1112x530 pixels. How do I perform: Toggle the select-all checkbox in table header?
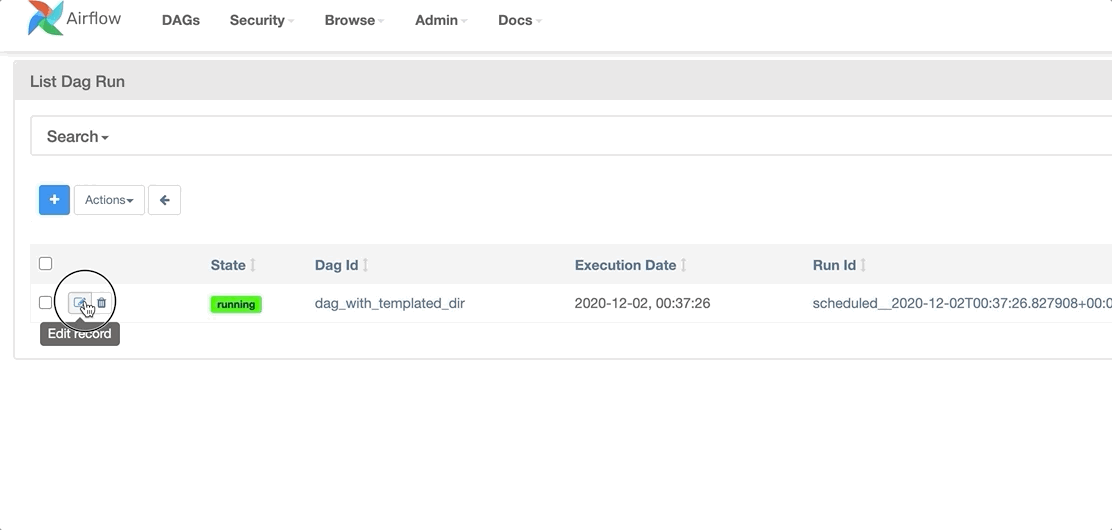45,264
